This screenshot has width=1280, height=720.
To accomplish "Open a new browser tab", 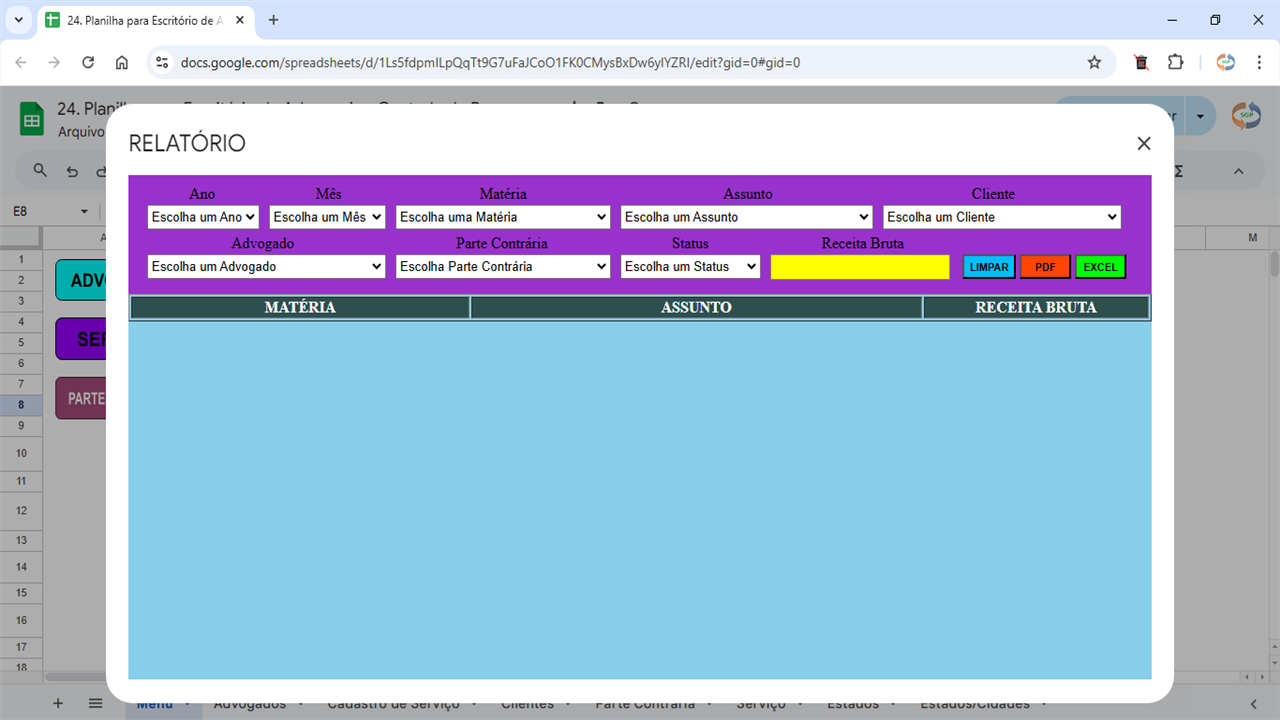I will pos(274,20).
